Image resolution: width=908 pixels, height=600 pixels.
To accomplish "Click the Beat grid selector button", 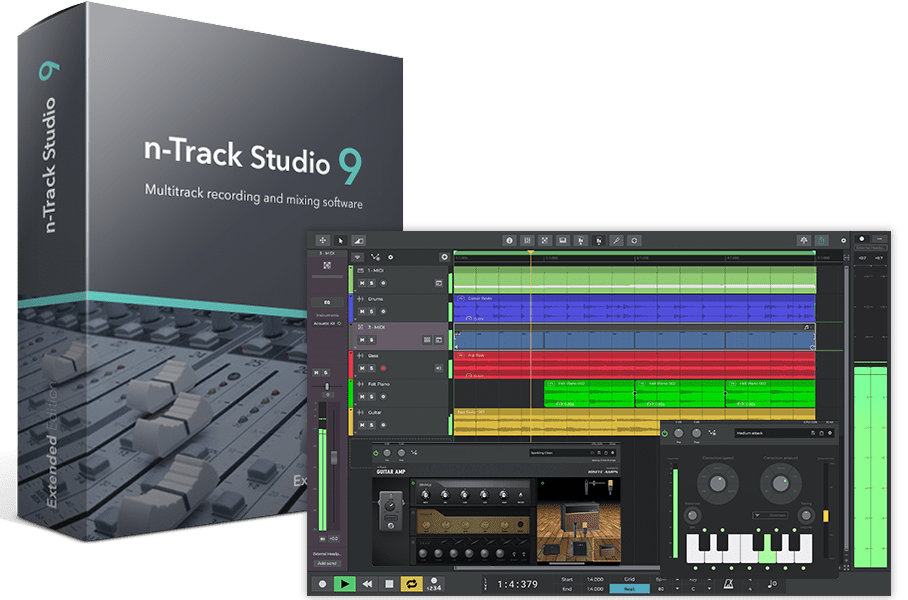I will pos(629,589).
